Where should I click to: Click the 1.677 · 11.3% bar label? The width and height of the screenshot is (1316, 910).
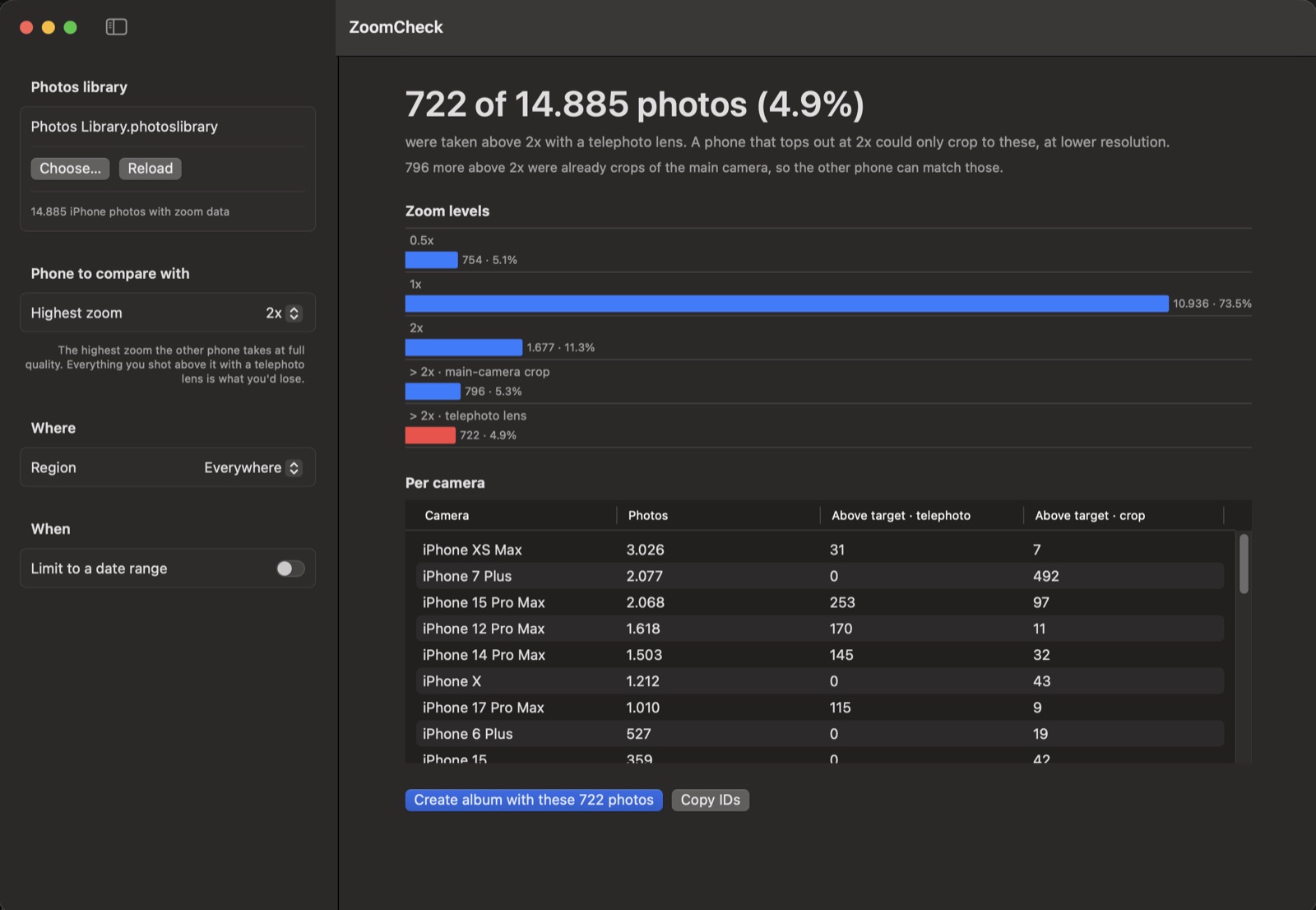coord(560,347)
